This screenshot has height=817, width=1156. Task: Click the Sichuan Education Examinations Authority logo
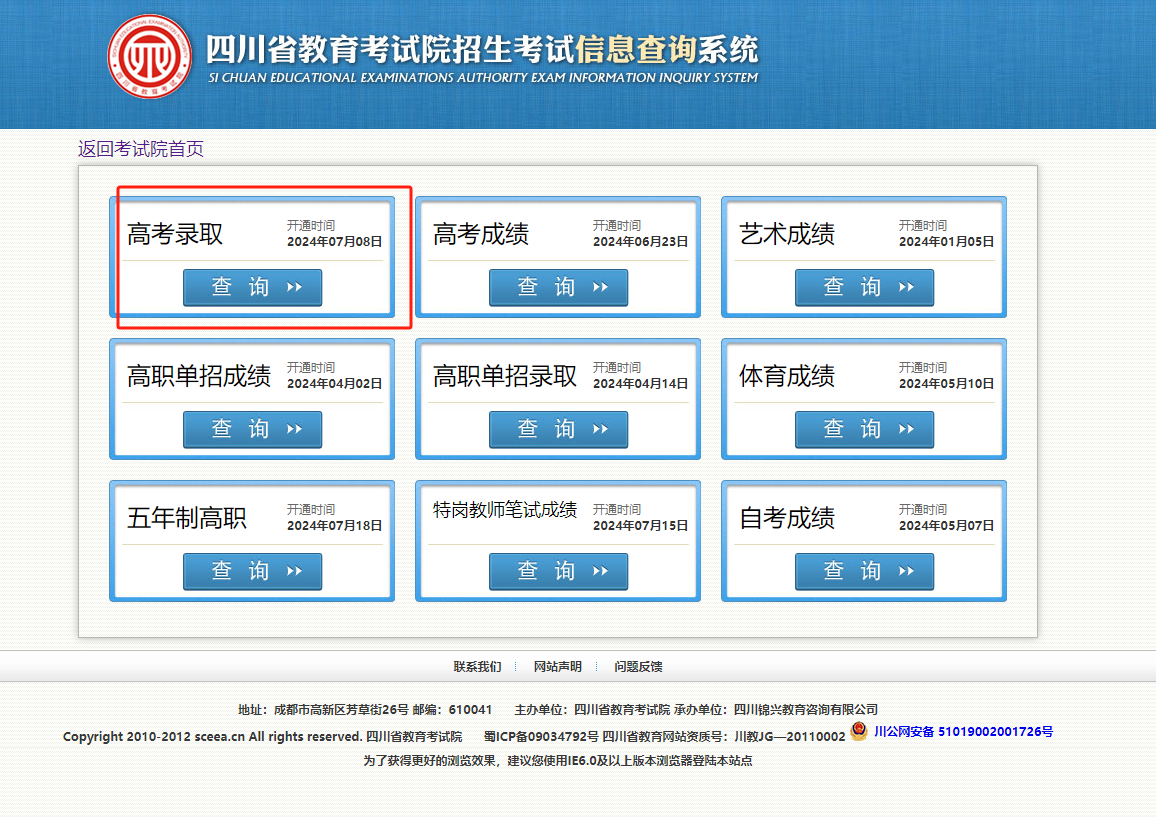click(x=150, y=57)
